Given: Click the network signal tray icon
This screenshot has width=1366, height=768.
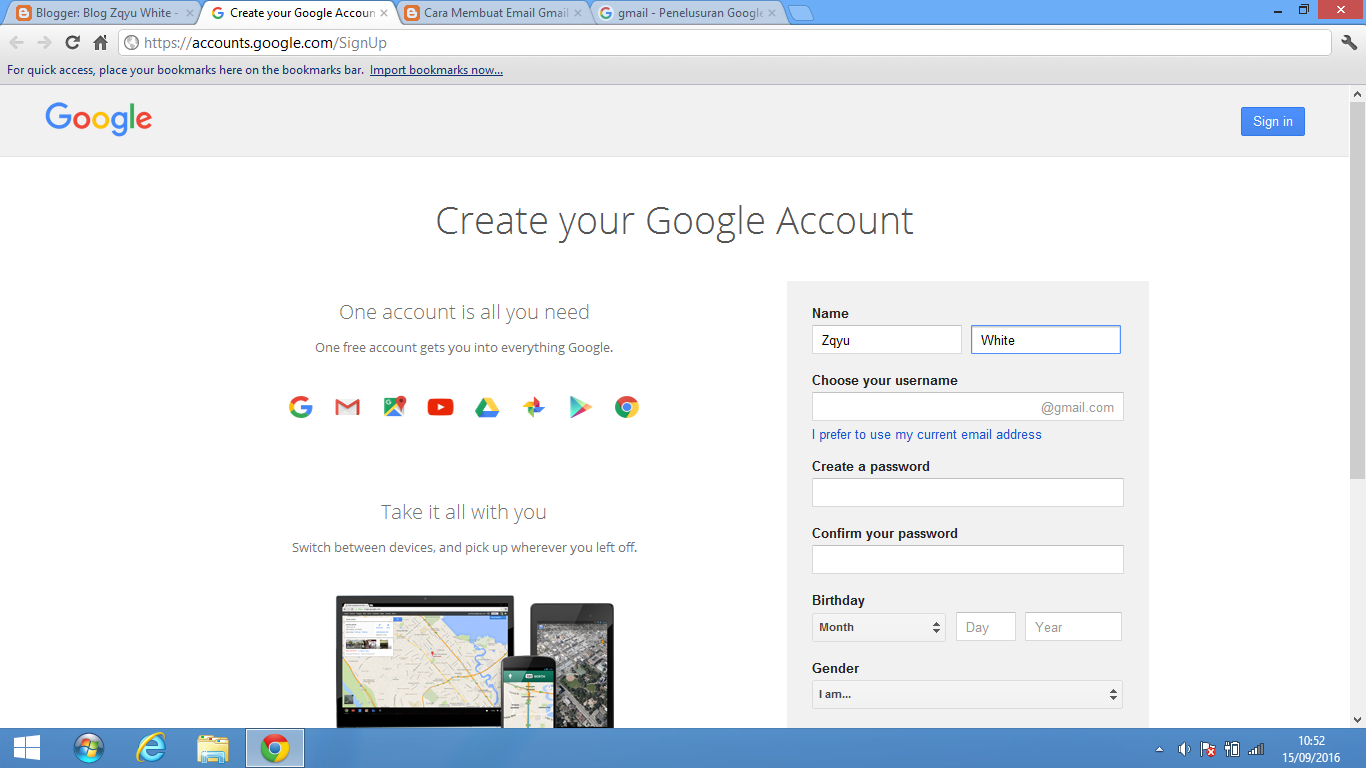Looking at the screenshot, I should [1256, 749].
